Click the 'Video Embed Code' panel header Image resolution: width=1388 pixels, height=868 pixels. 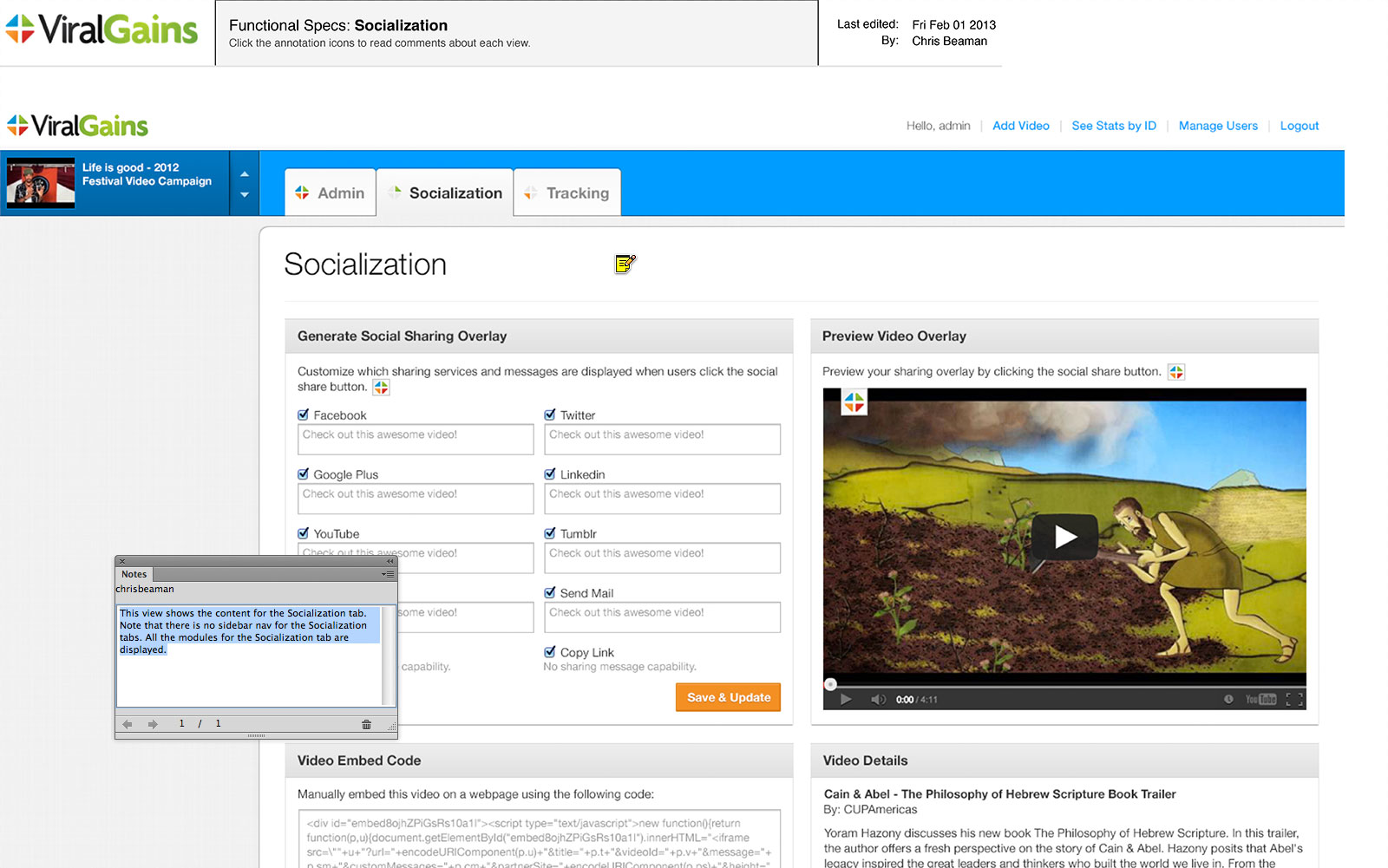pos(539,760)
